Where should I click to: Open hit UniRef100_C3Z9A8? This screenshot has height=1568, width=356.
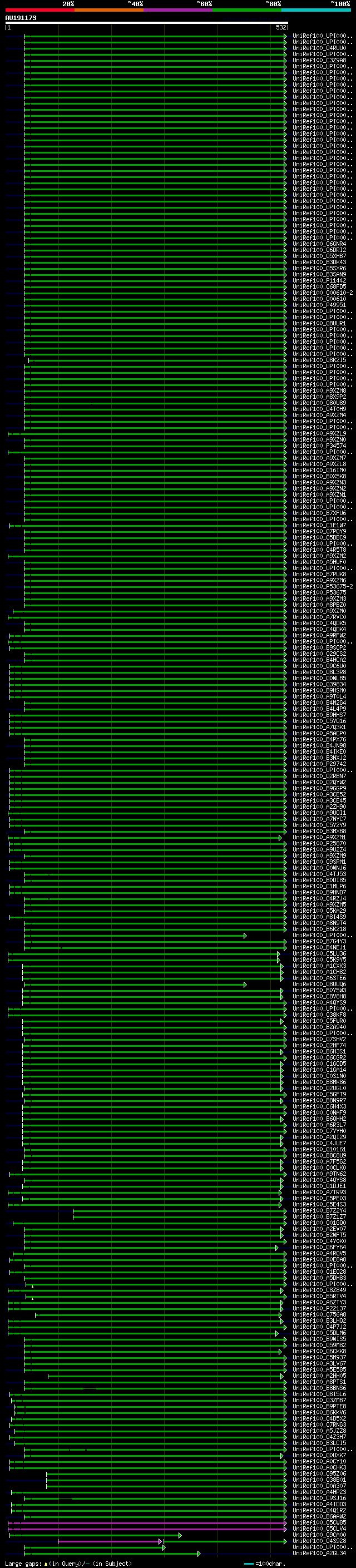point(319,60)
